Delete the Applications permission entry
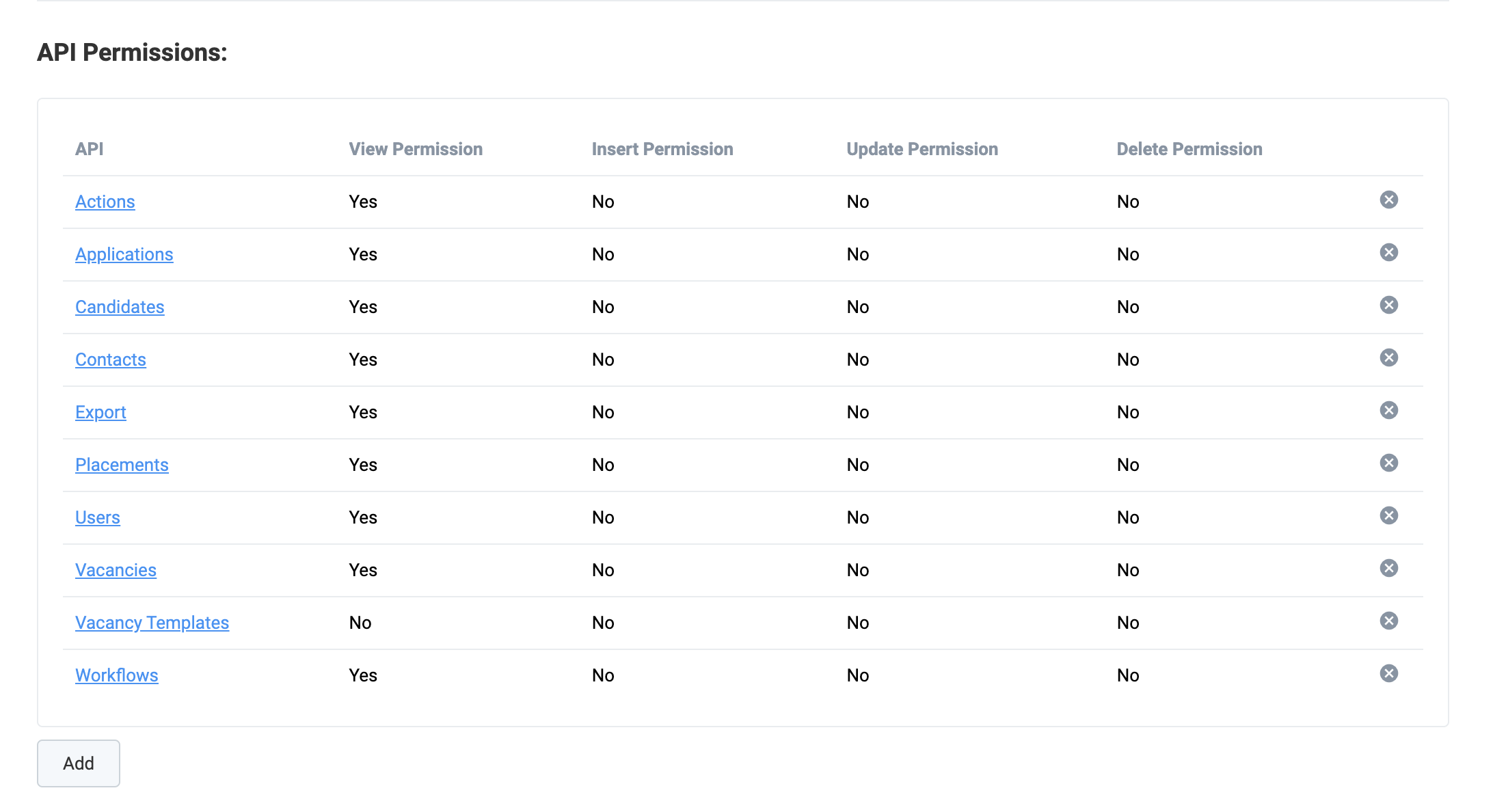 pyautogui.click(x=1388, y=252)
